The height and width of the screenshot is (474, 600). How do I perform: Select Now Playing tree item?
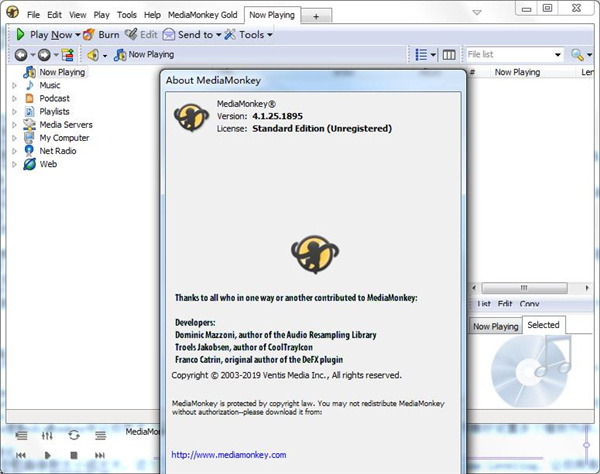[62, 72]
